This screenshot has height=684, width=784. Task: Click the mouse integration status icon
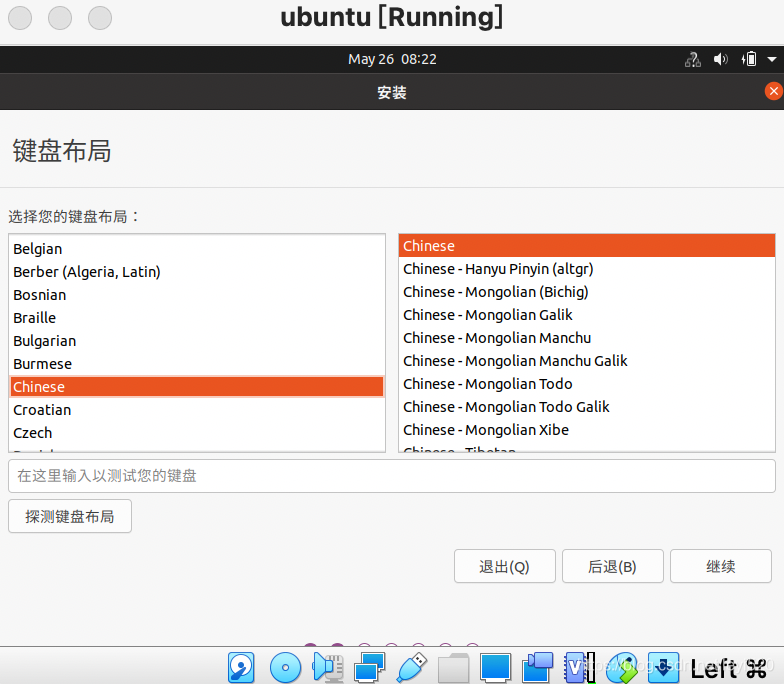pyautogui.click(x=622, y=668)
